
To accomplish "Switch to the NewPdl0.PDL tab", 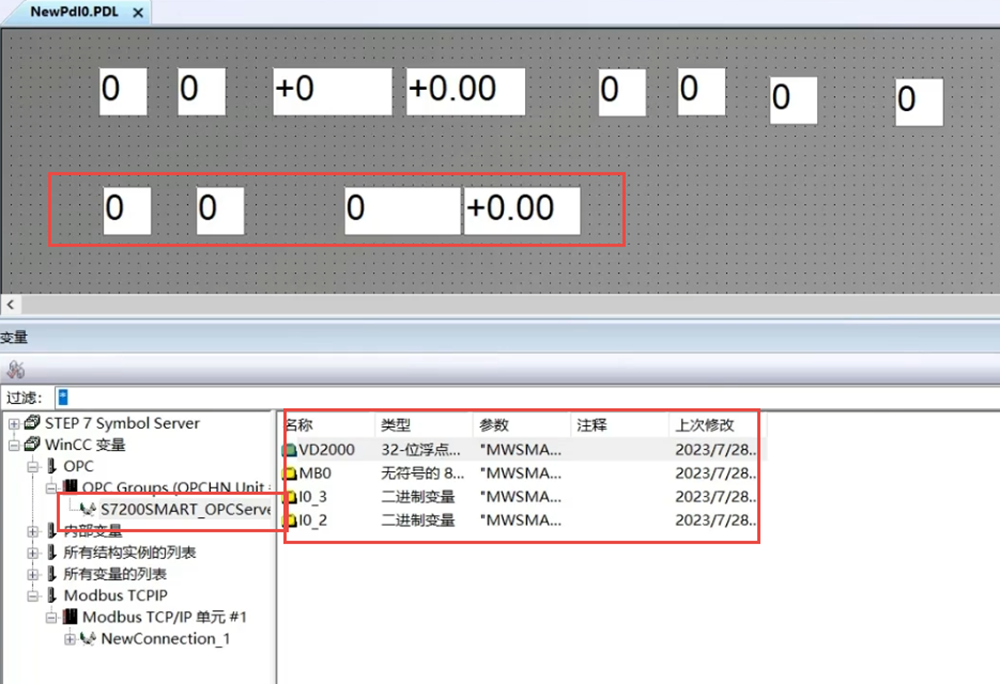I will click(76, 13).
